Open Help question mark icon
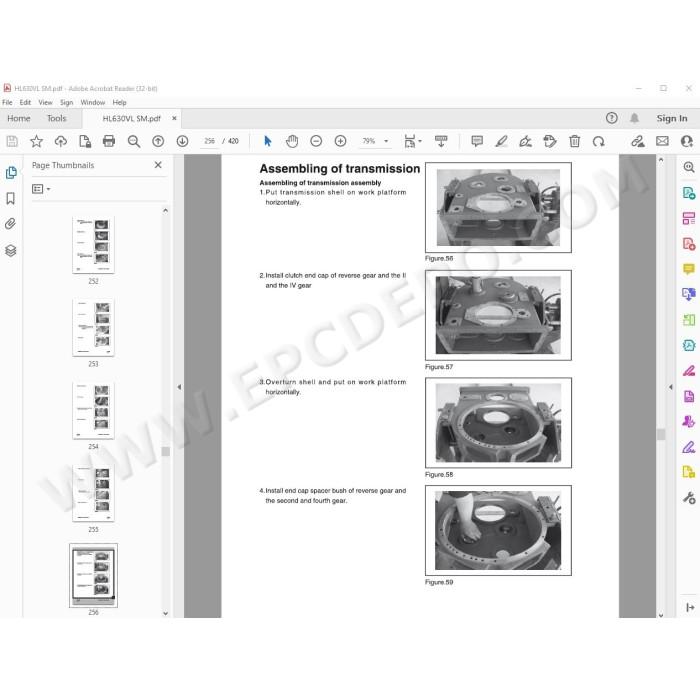Image resolution: width=700 pixels, height=700 pixels. pos(612,118)
